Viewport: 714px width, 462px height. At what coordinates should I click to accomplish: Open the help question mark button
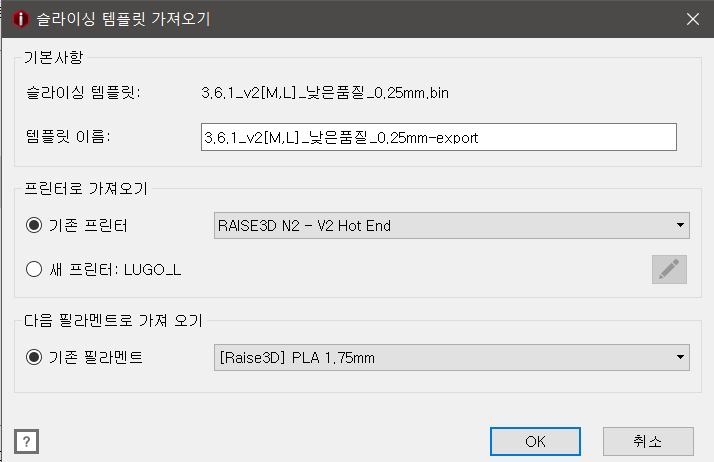click(26, 442)
